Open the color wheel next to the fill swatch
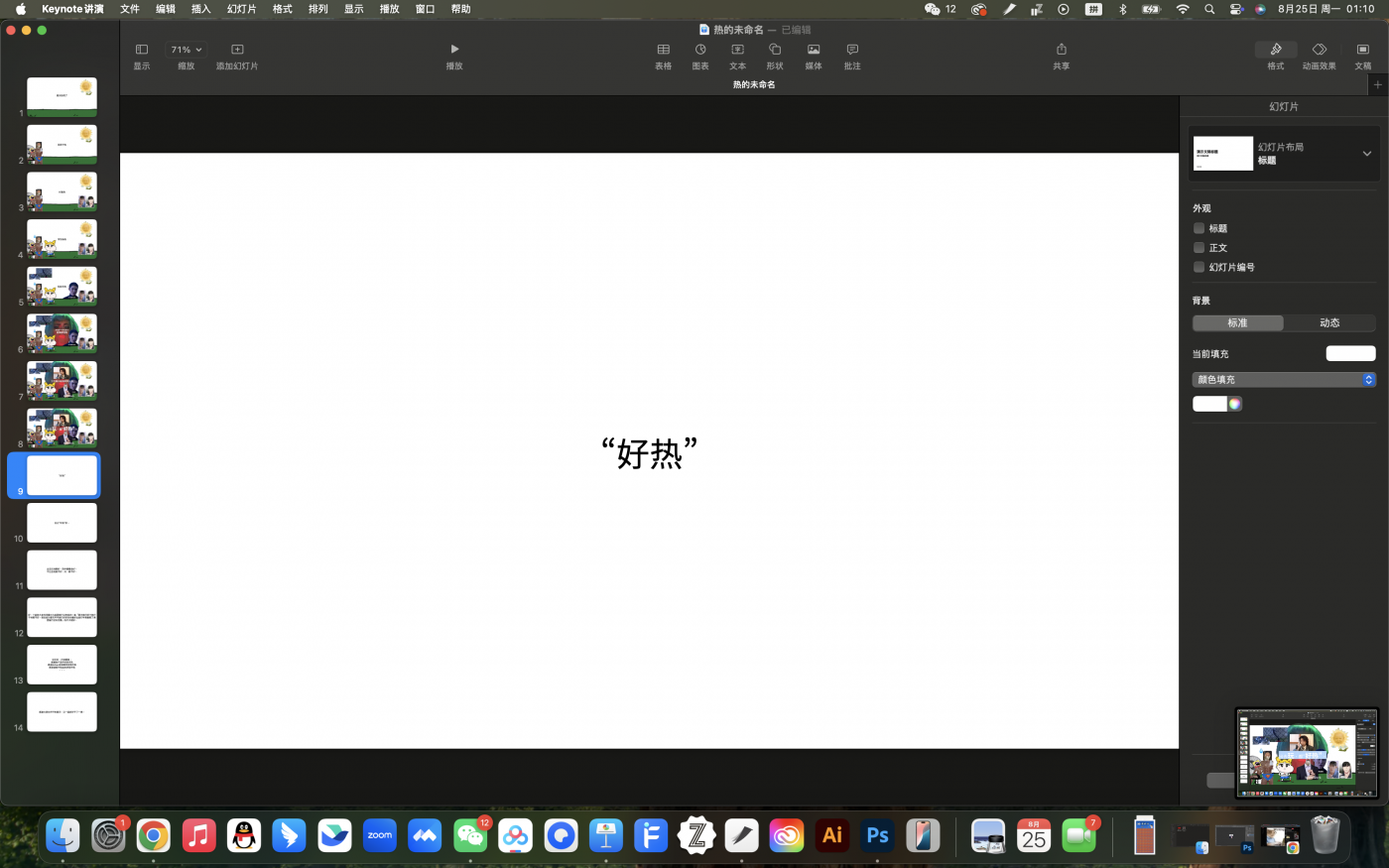This screenshot has width=1389, height=868. coord(1235,404)
